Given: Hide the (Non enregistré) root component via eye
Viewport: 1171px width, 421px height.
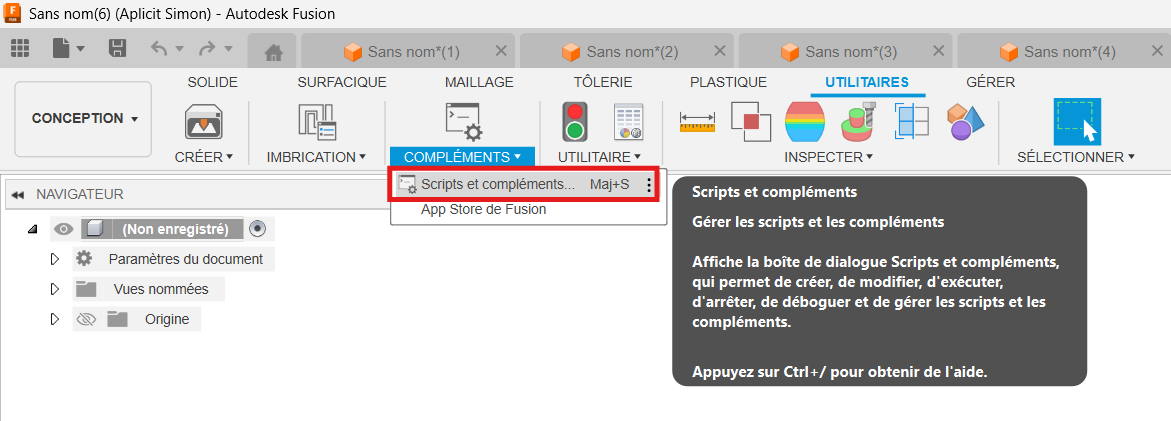Looking at the screenshot, I should click(x=64, y=229).
